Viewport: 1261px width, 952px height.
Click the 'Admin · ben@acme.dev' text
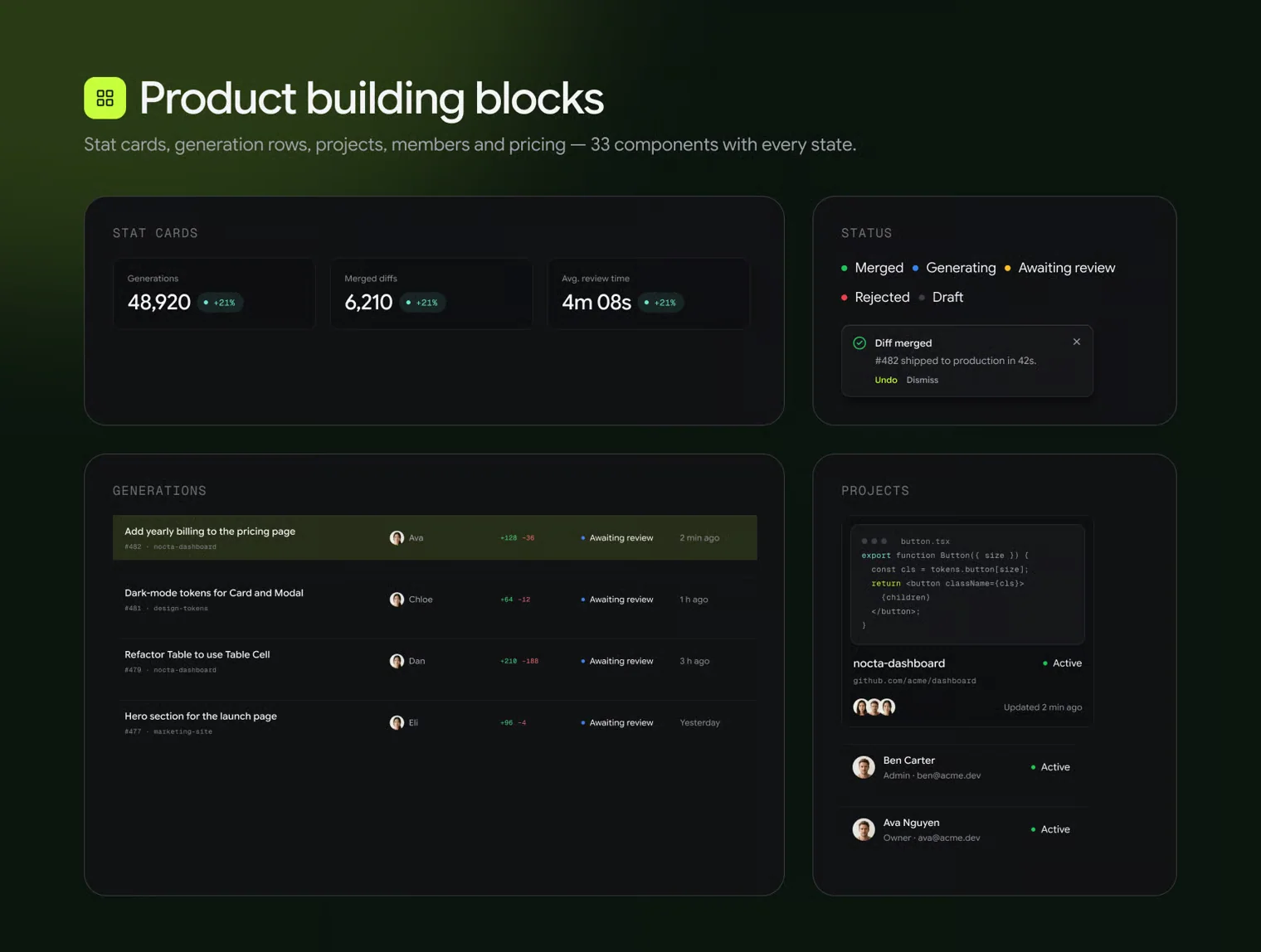(932, 775)
